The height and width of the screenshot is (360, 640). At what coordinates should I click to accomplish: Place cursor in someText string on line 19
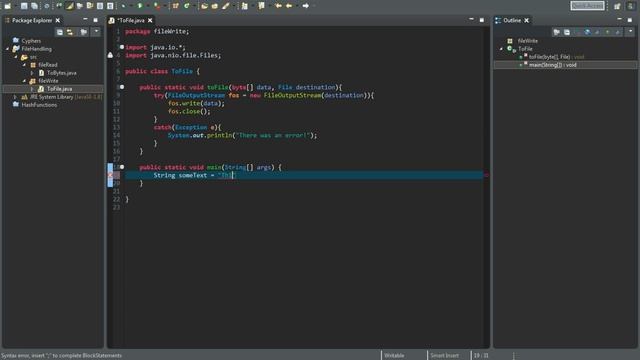coord(226,175)
